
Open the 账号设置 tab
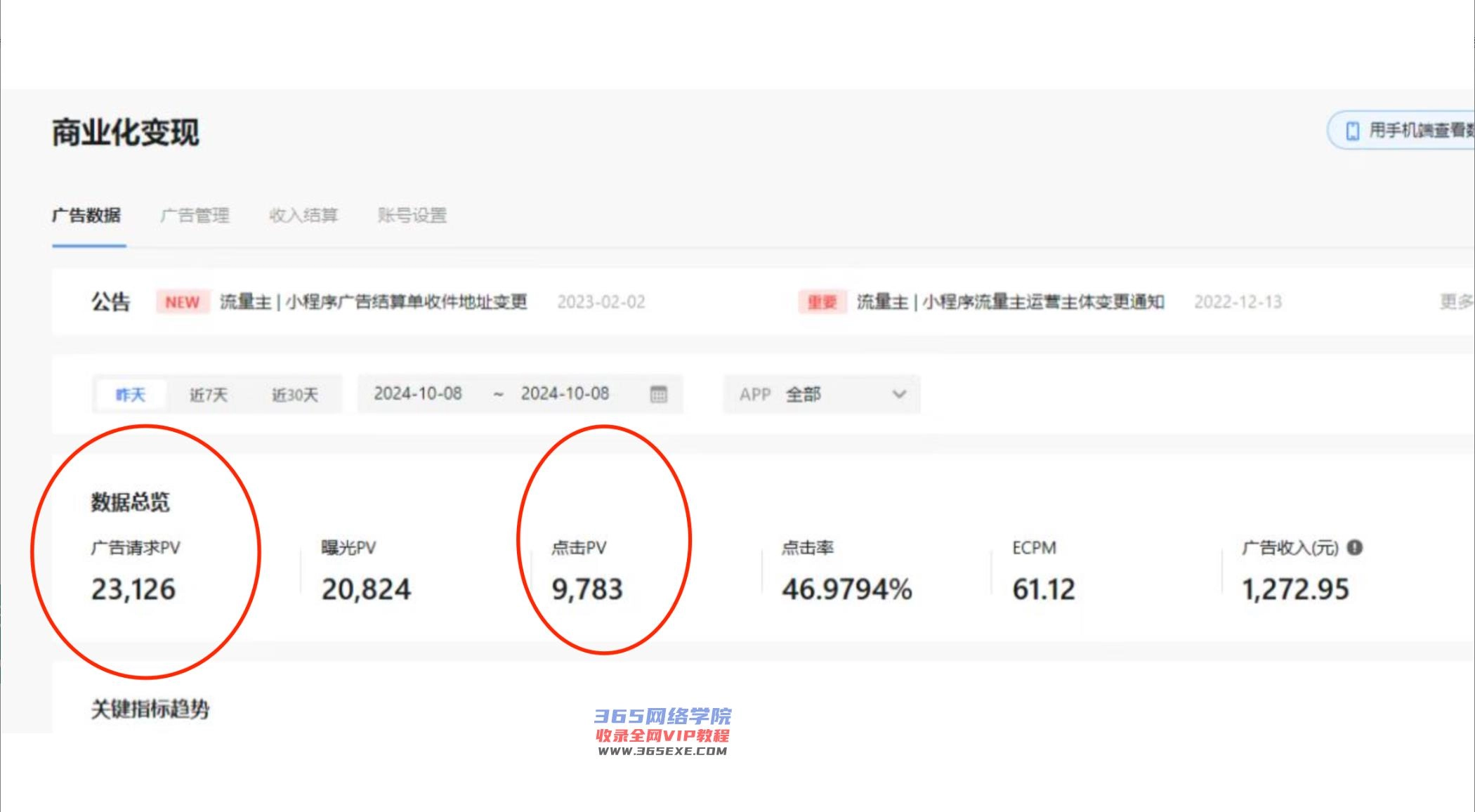tap(412, 216)
